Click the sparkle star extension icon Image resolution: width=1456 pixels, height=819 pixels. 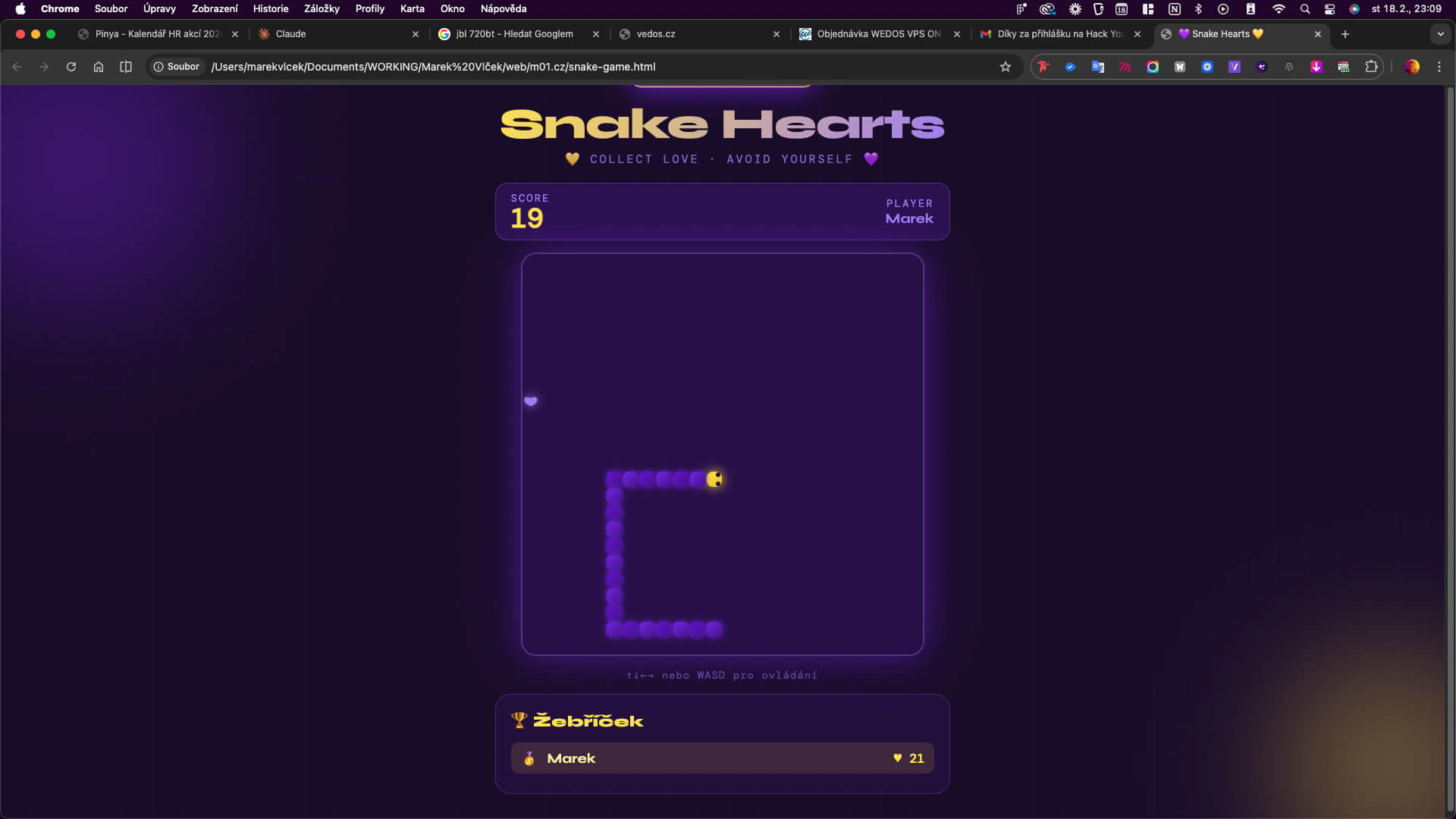click(x=1261, y=67)
